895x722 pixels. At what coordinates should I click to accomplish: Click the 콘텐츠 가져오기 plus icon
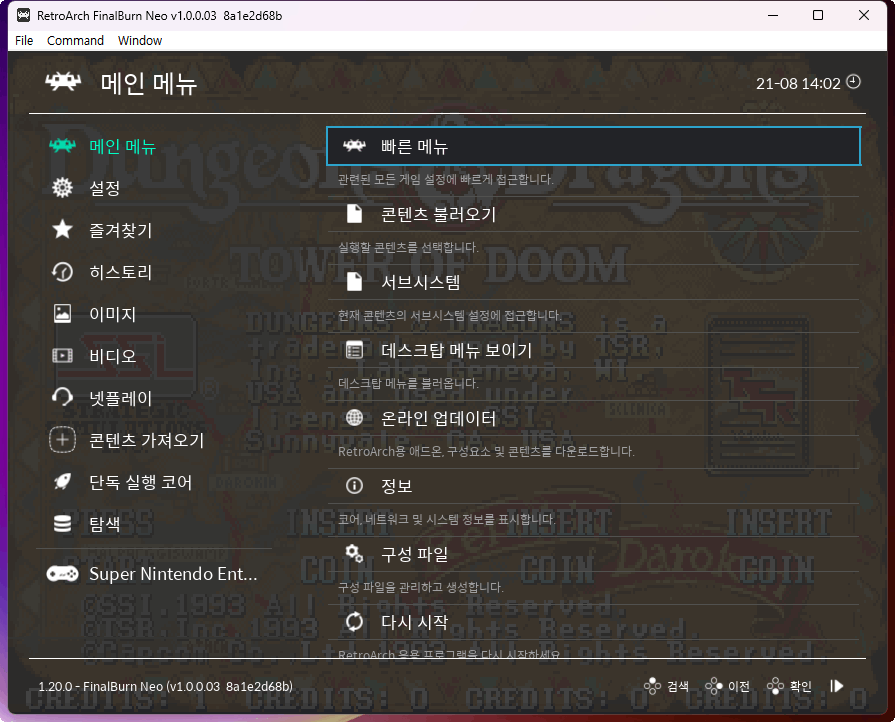[x=62, y=440]
